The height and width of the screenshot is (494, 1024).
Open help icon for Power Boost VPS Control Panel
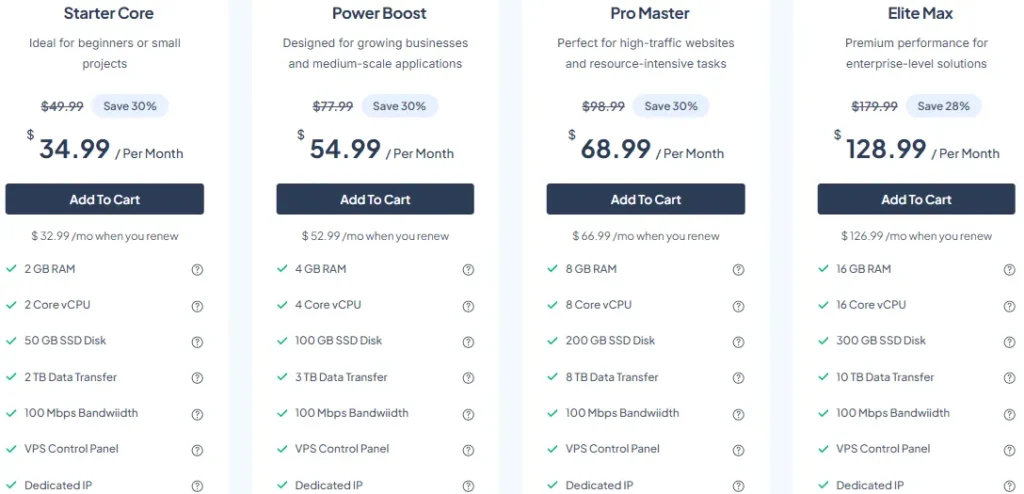coord(468,450)
